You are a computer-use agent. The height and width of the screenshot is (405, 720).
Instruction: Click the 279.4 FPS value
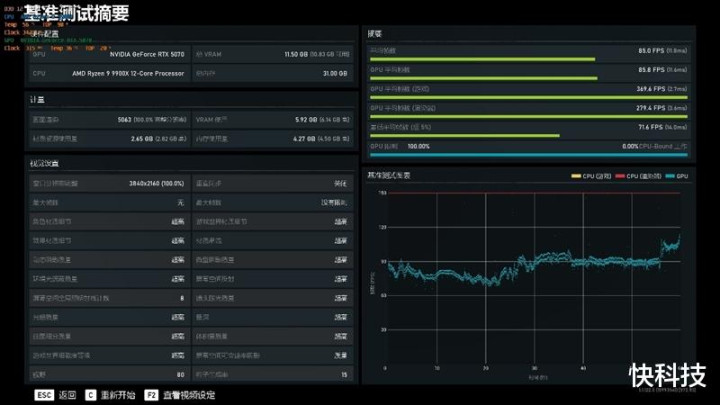point(651,108)
